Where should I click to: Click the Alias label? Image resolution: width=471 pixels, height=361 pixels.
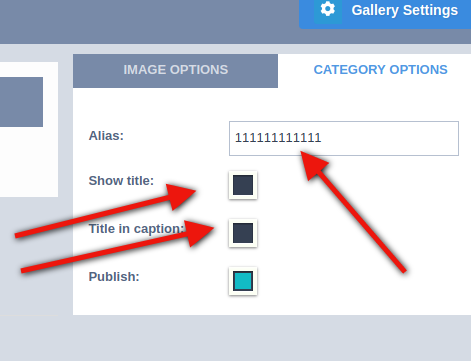pos(106,136)
